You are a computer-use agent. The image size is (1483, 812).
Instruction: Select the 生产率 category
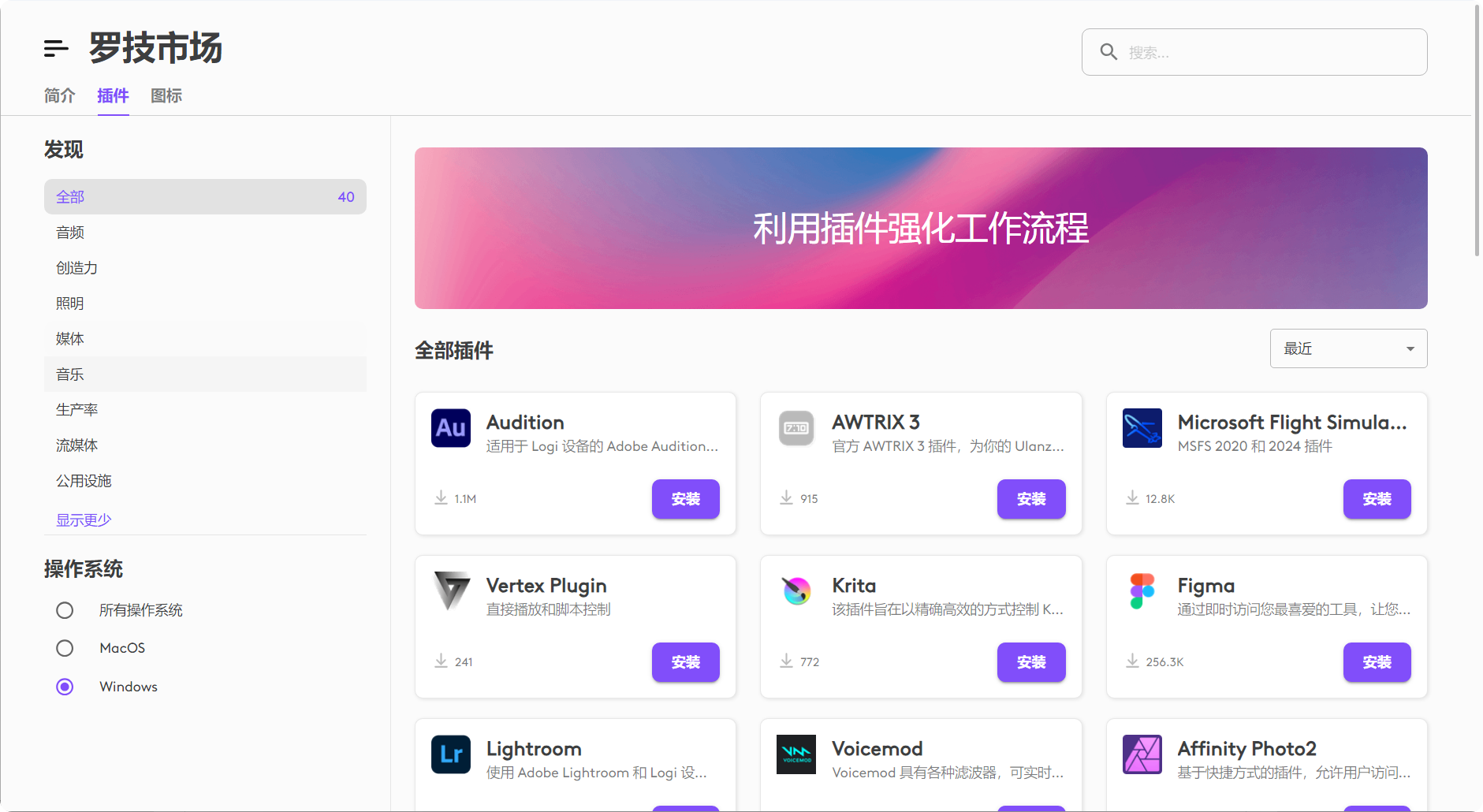205,409
